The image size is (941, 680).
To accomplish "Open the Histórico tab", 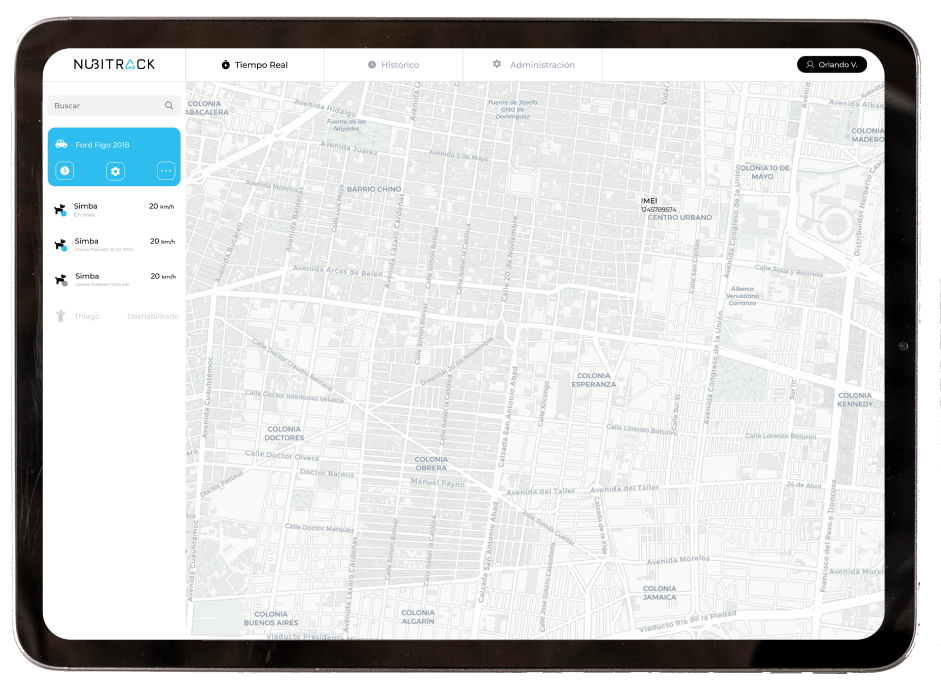I will click(393, 65).
